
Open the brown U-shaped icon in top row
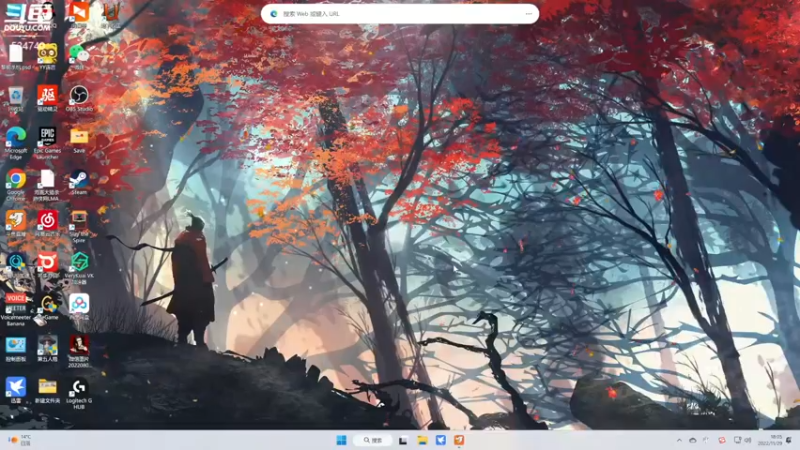(x=111, y=14)
